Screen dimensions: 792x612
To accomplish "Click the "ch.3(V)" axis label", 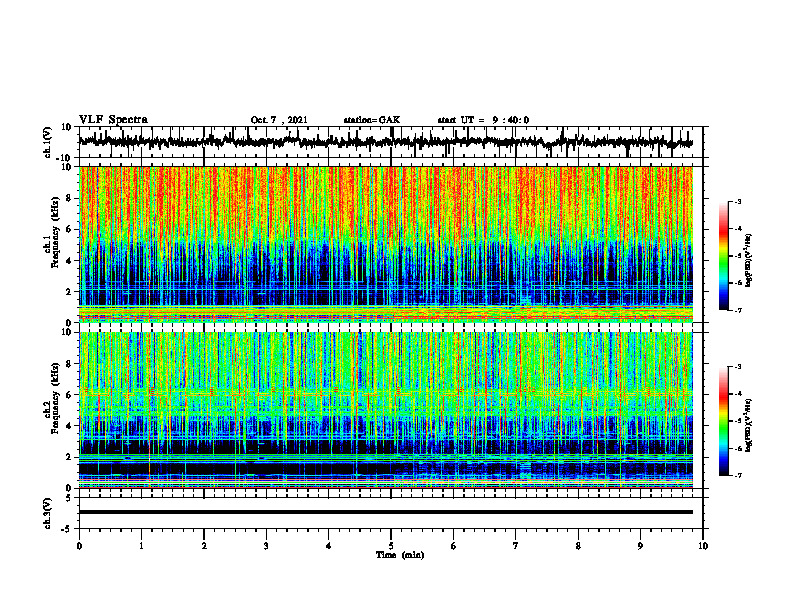I will (48, 513).
